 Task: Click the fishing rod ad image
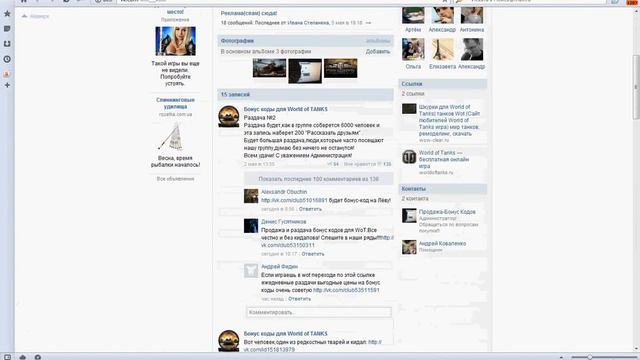pos(171,137)
